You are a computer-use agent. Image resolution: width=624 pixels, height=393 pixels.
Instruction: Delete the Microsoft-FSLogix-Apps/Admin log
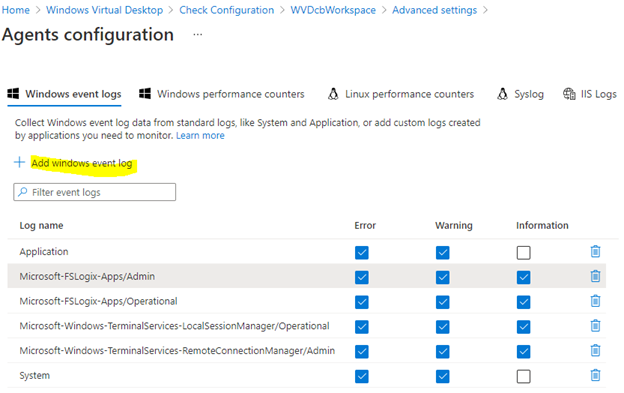pyautogui.click(x=595, y=276)
